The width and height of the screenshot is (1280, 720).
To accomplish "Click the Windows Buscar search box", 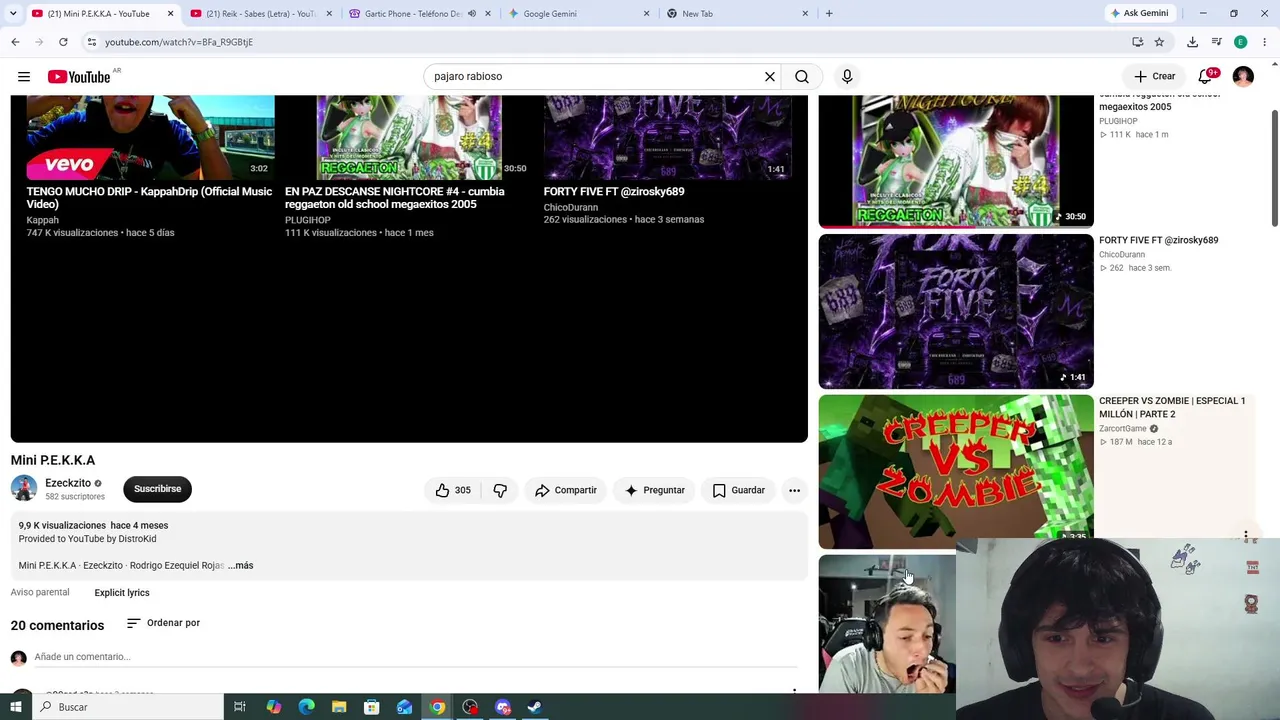I will pyautogui.click(x=127, y=707).
